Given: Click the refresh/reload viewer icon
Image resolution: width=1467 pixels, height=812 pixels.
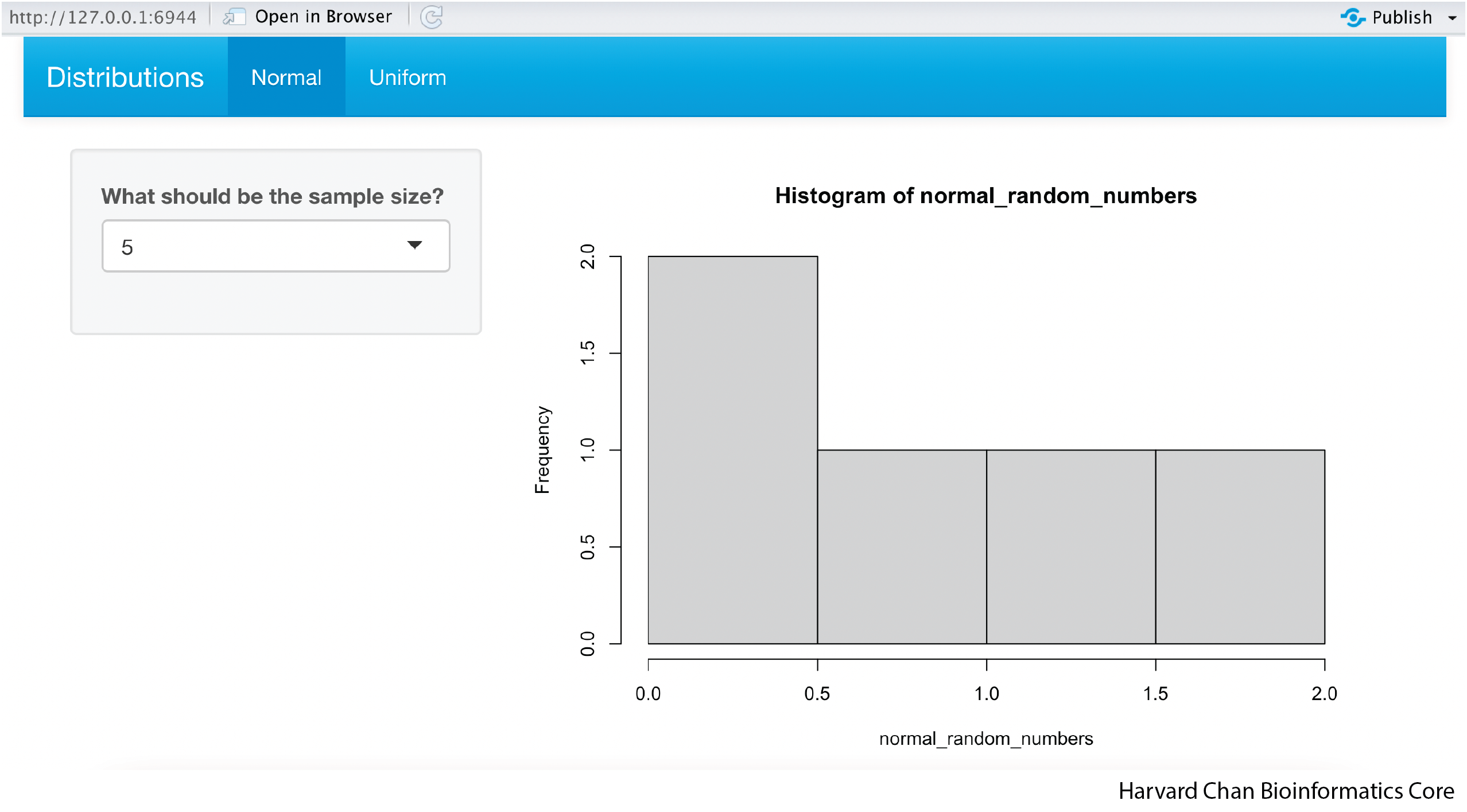Looking at the screenshot, I should (432, 17).
